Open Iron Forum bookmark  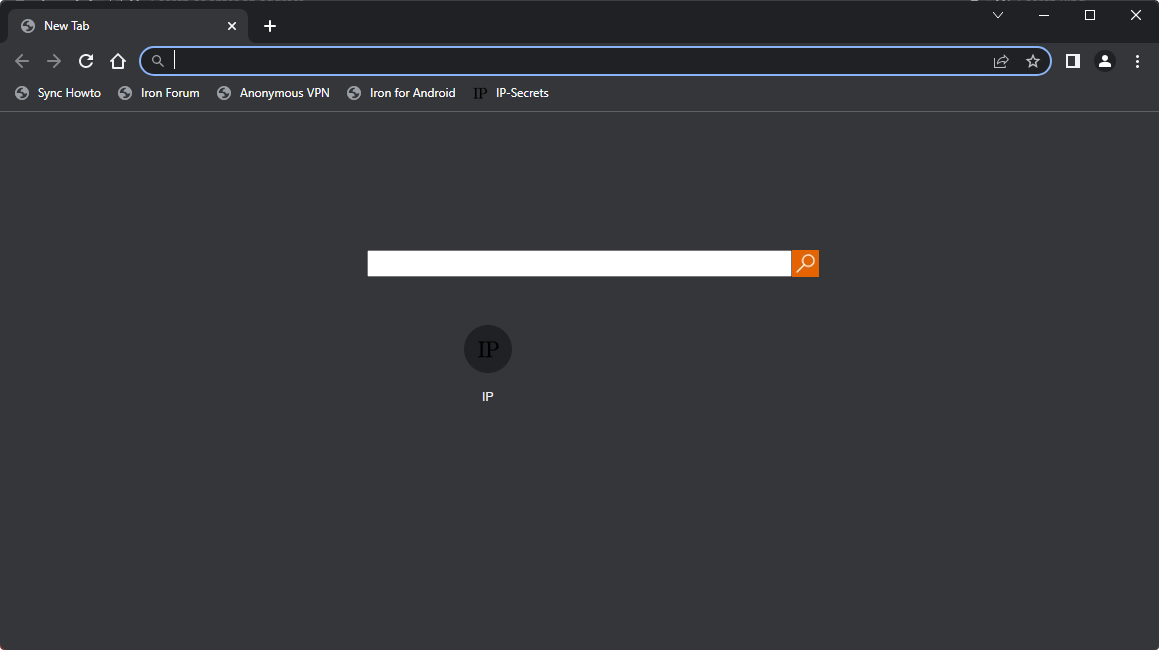click(160, 93)
